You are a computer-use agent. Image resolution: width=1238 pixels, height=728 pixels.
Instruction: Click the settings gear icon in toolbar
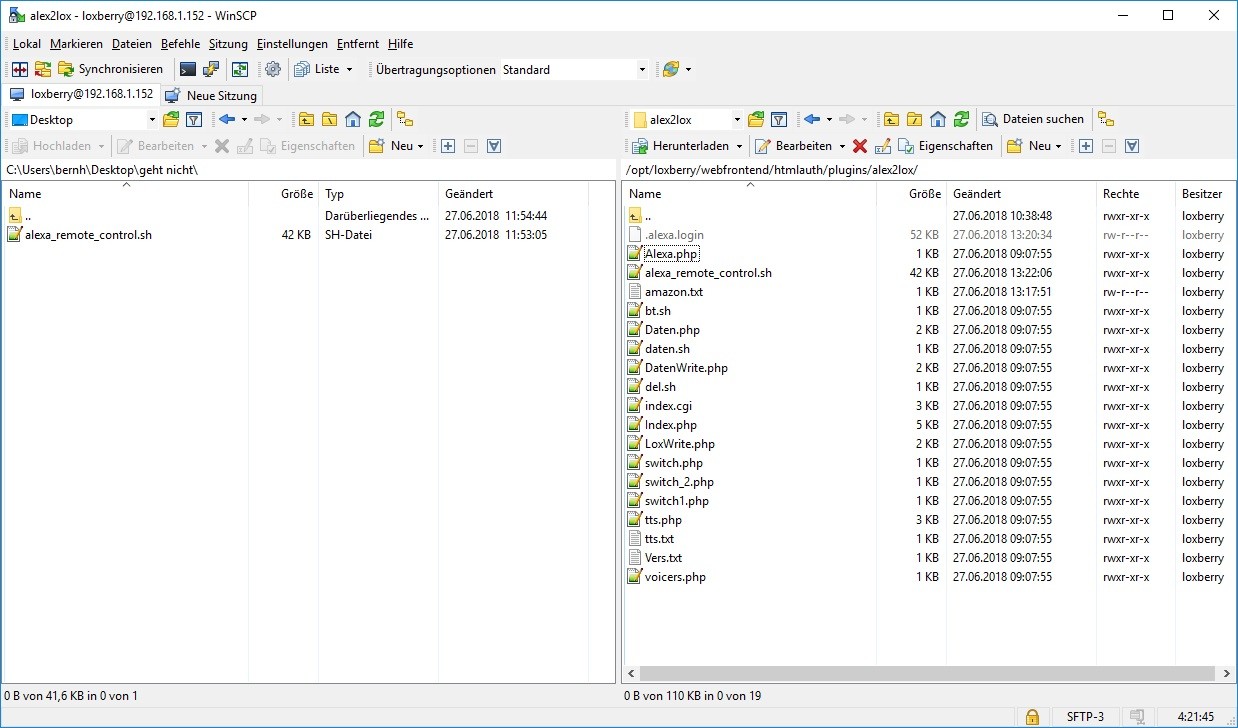[x=272, y=69]
